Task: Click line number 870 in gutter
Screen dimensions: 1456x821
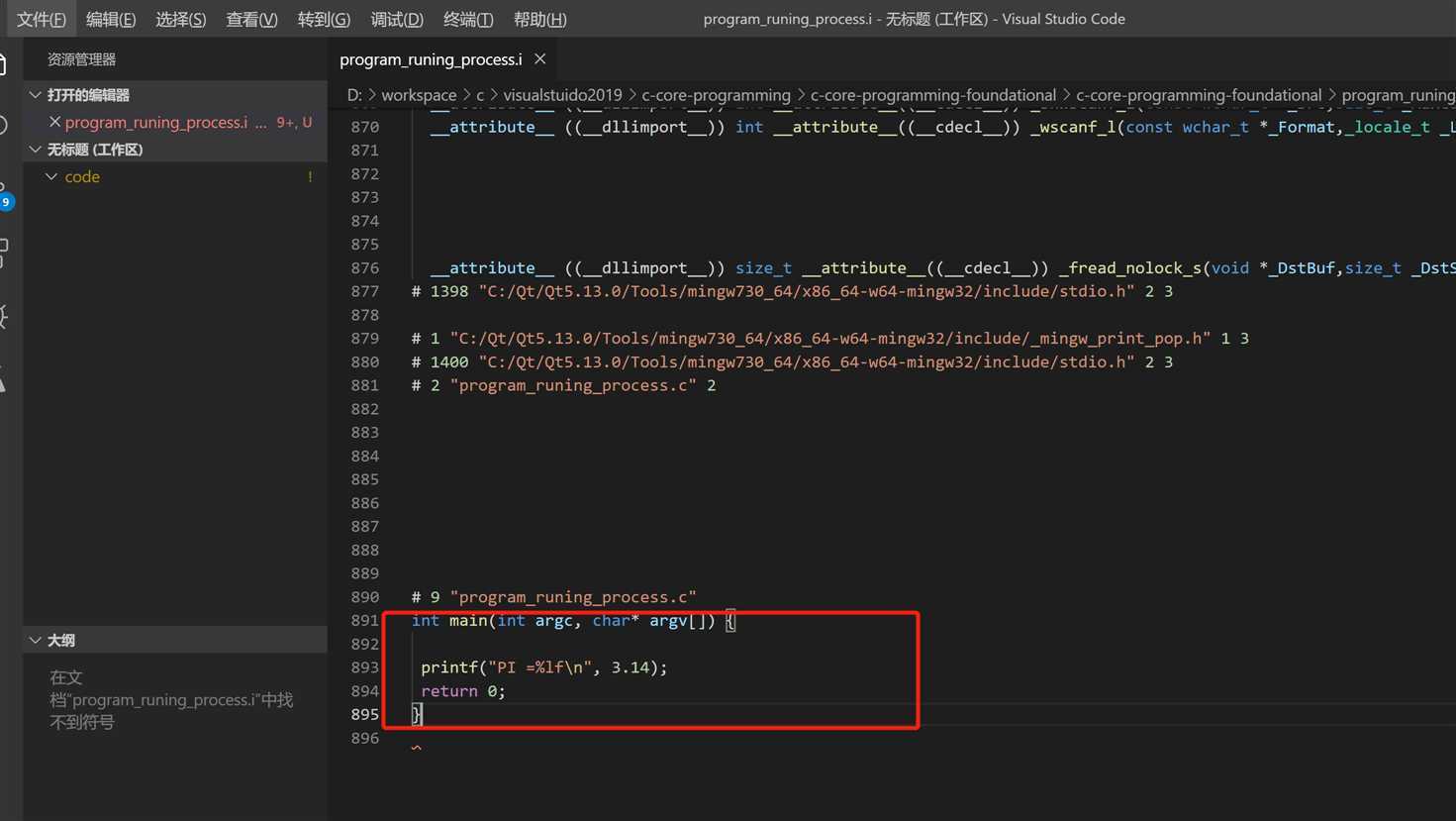Action: point(365,127)
